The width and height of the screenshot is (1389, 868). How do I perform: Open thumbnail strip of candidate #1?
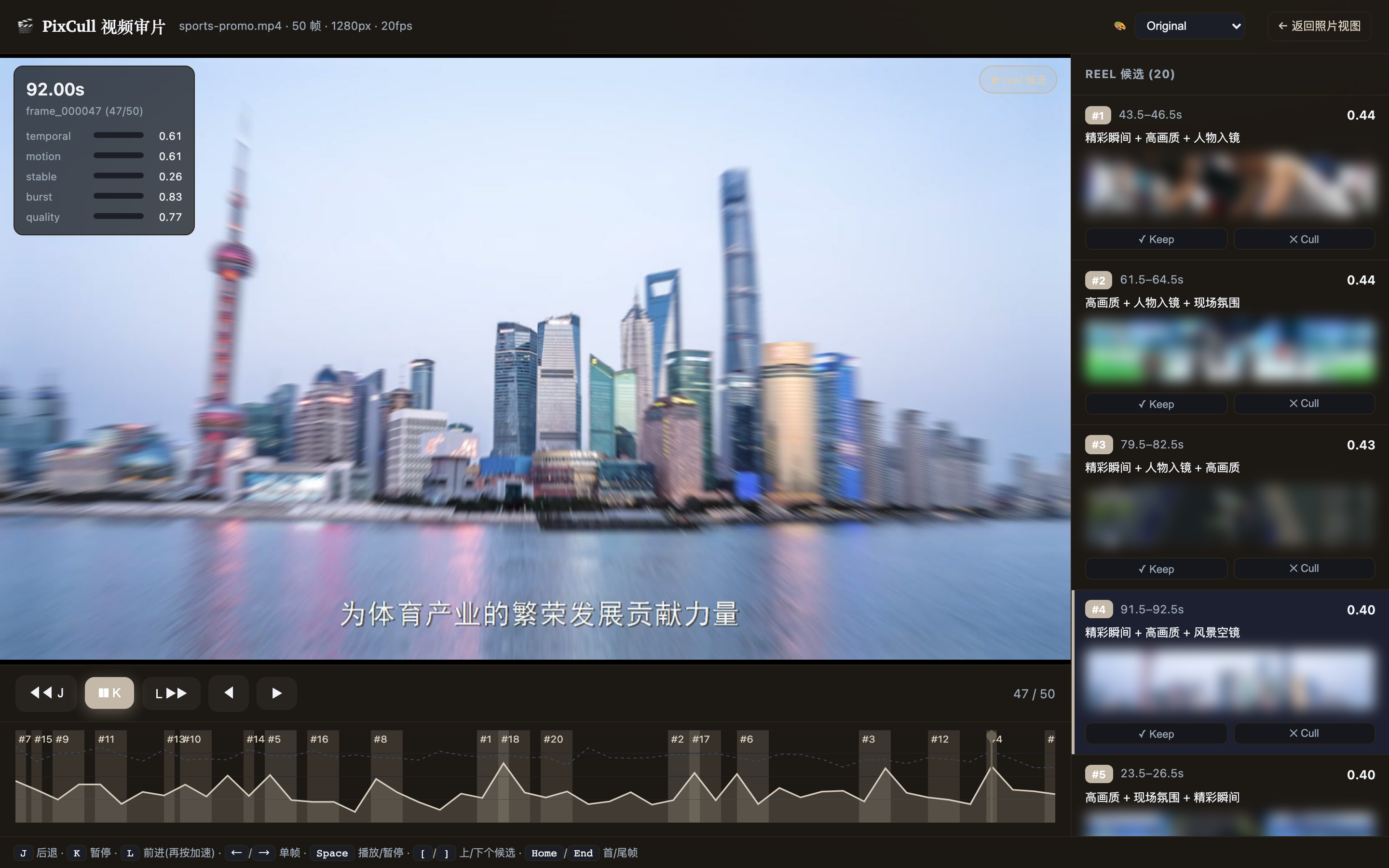pos(1230,186)
